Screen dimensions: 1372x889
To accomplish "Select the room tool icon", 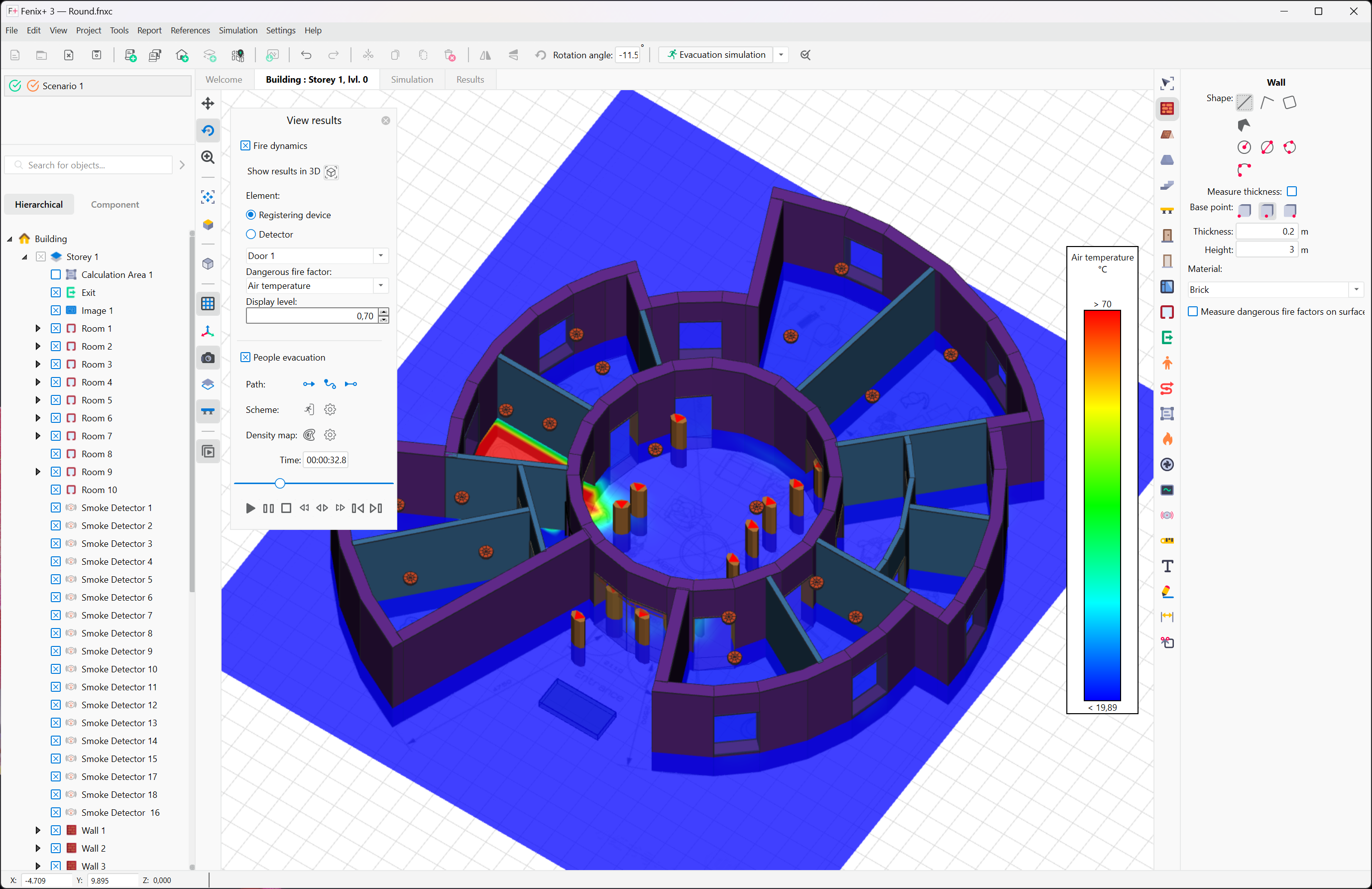I will point(1167,312).
